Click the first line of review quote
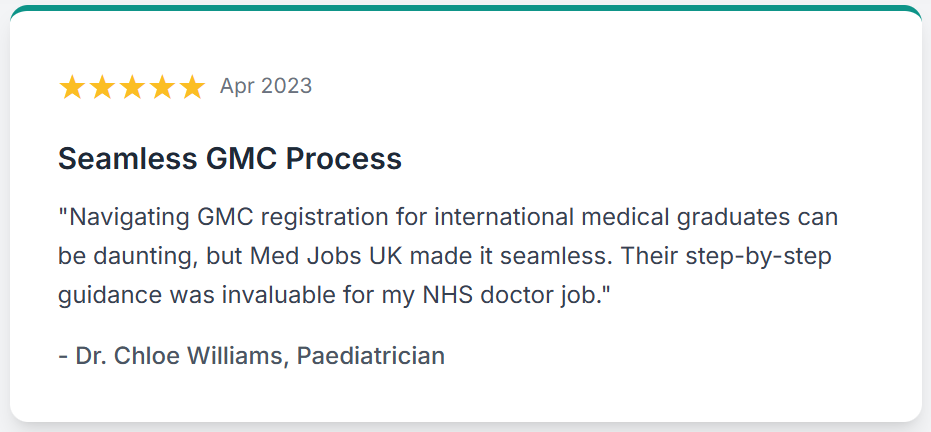 pyautogui.click(x=448, y=218)
